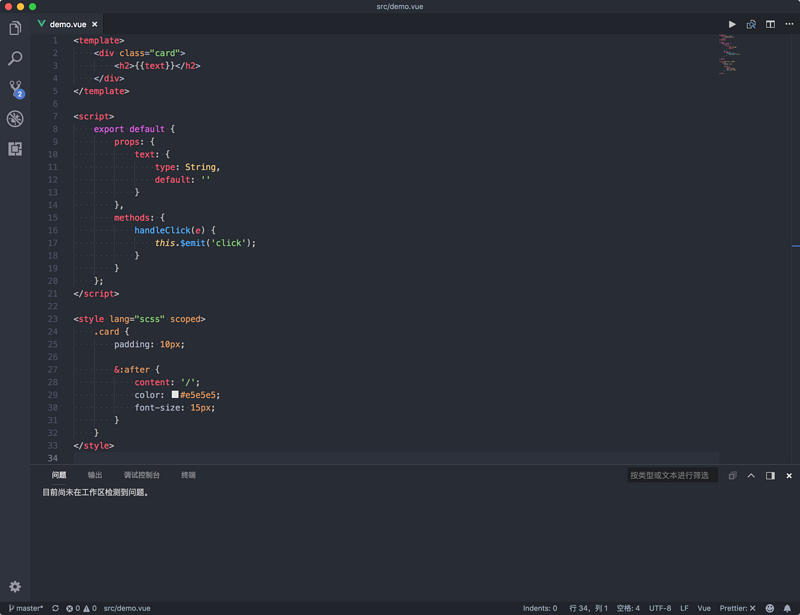Viewport: 800px width, 615px height.
Task: Click the macOS green zoom window button
Action: (33, 7)
